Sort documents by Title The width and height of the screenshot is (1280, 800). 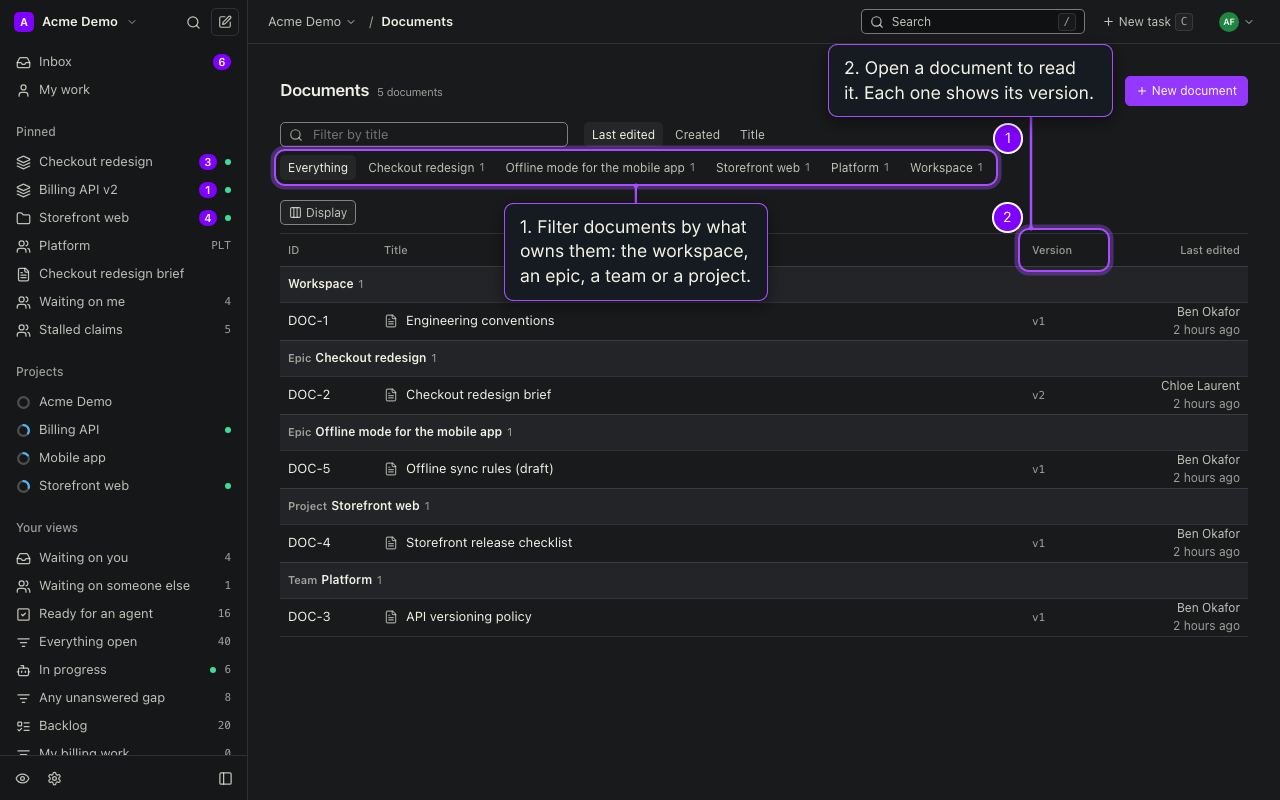coord(752,135)
